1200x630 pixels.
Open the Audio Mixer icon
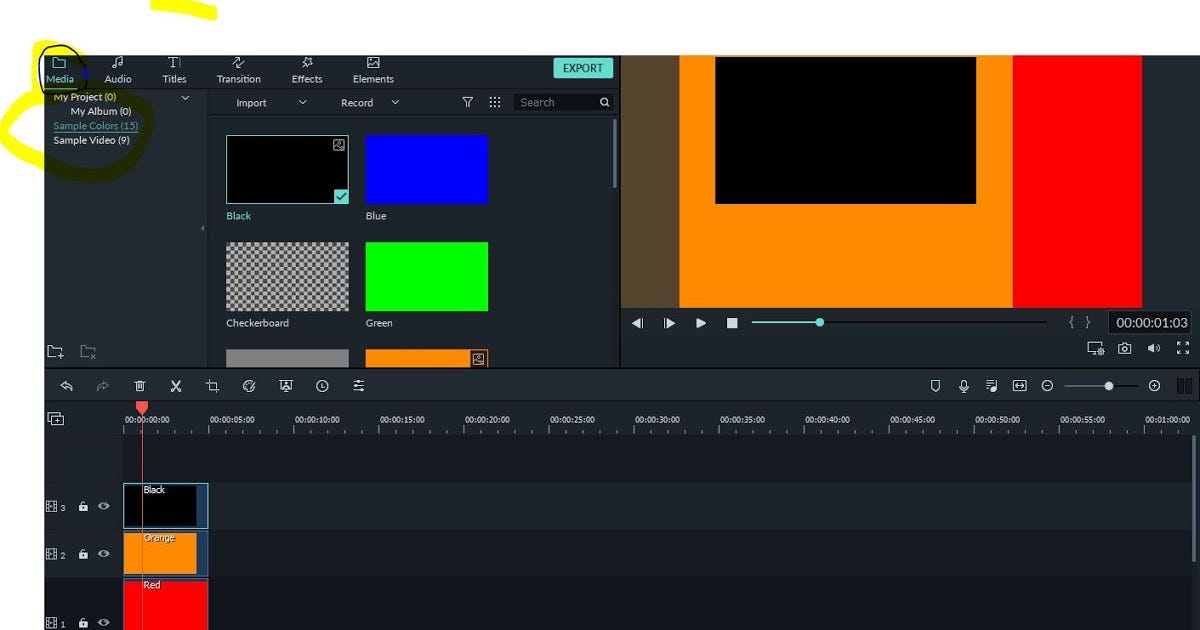point(991,385)
